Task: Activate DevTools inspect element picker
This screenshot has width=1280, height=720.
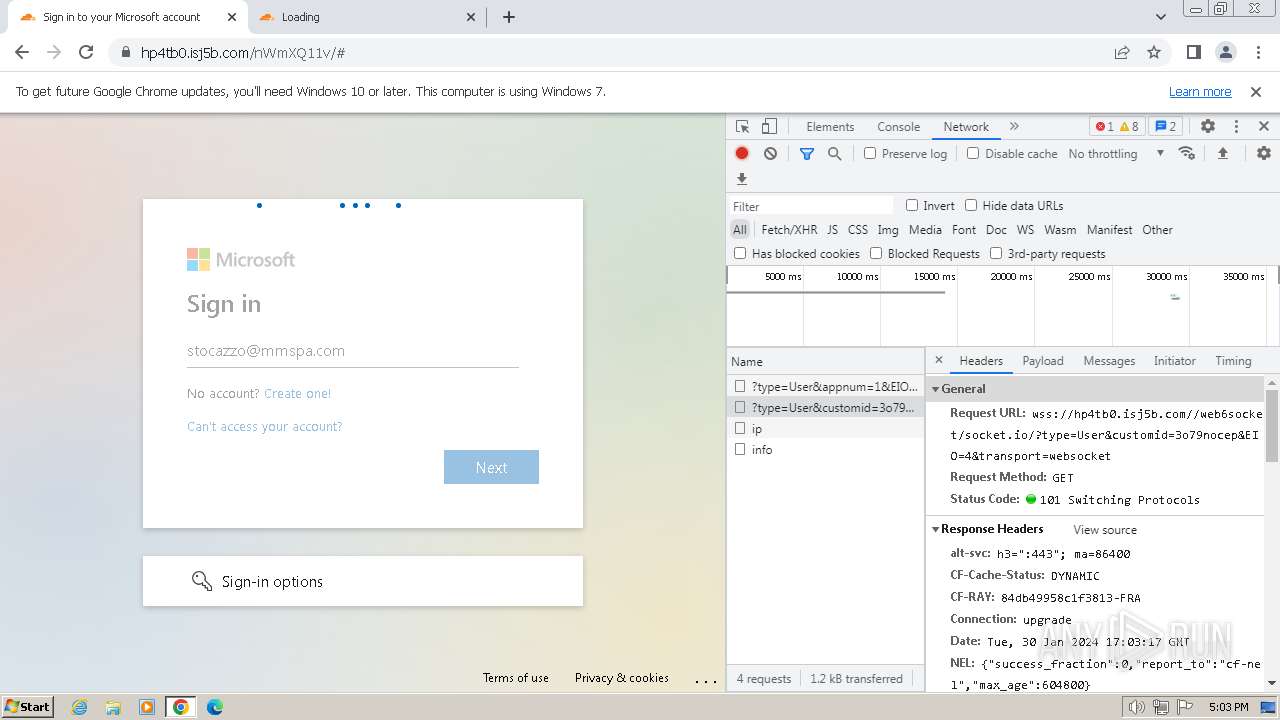Action: point(742,127)
